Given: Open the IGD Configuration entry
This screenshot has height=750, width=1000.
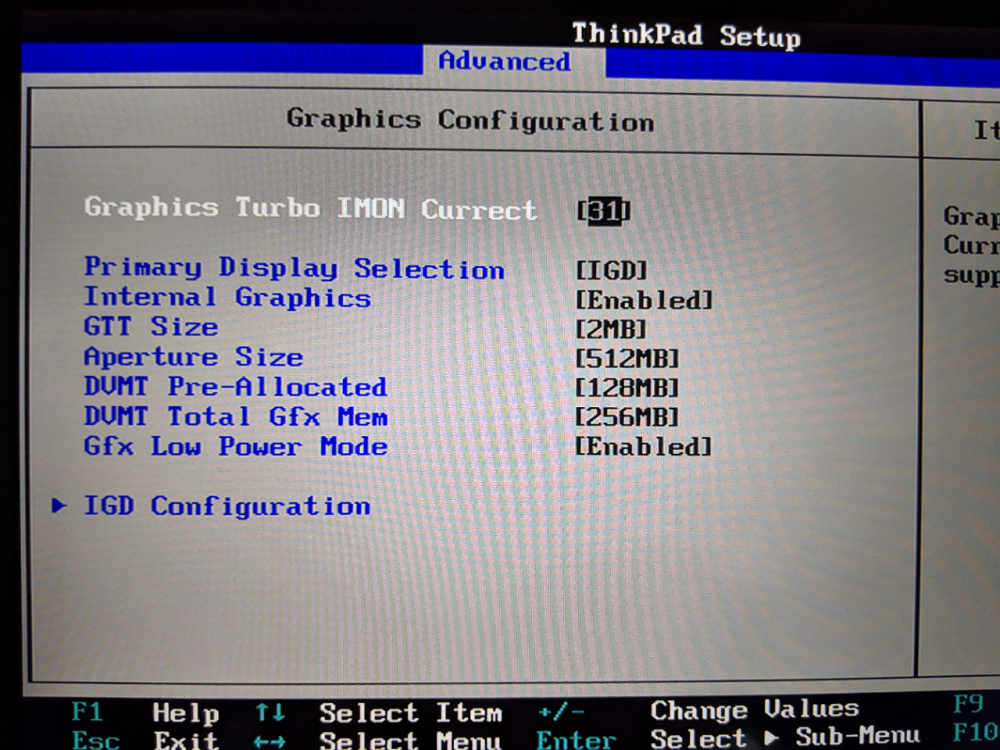Looking at the screenshot, I should tap(227, 506).
